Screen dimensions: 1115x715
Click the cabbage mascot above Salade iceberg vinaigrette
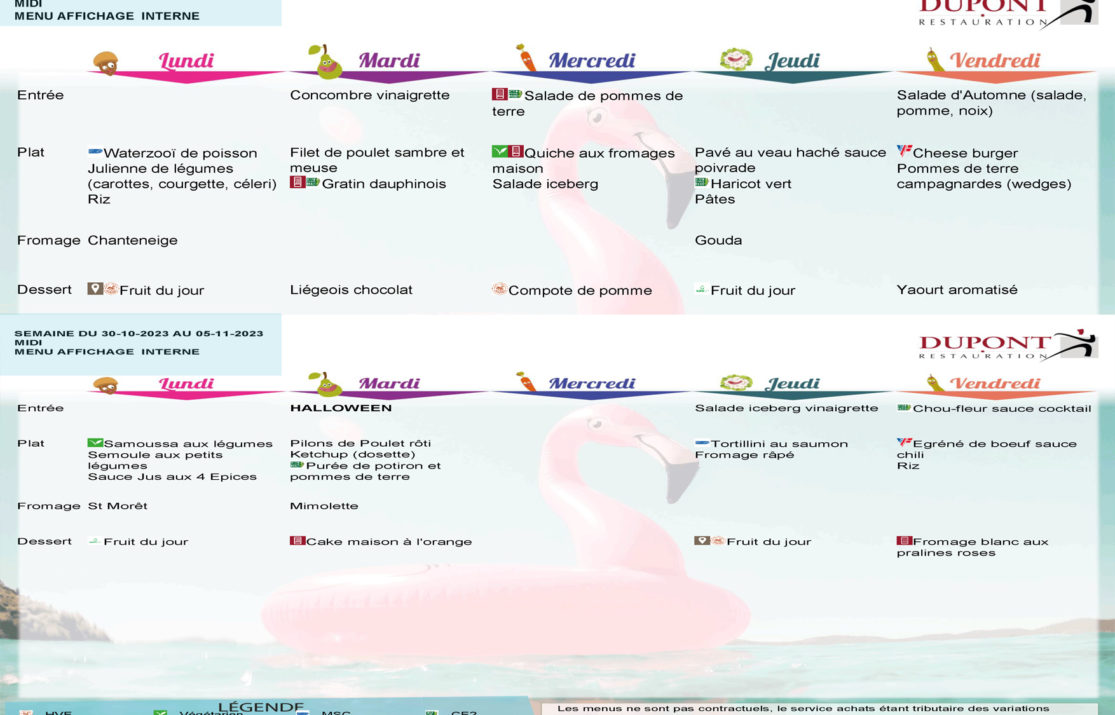point(736,382)
